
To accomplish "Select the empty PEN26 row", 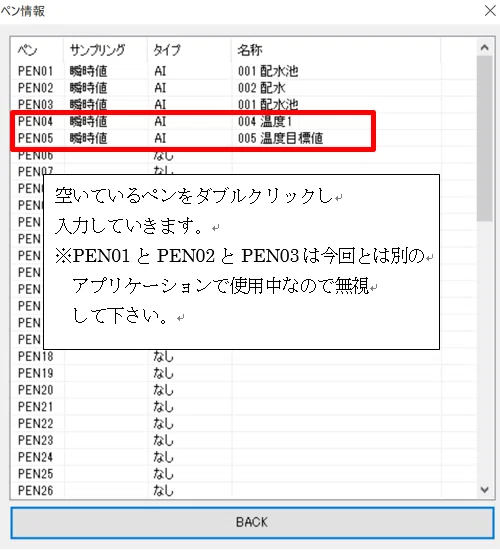I will (243, 491).
